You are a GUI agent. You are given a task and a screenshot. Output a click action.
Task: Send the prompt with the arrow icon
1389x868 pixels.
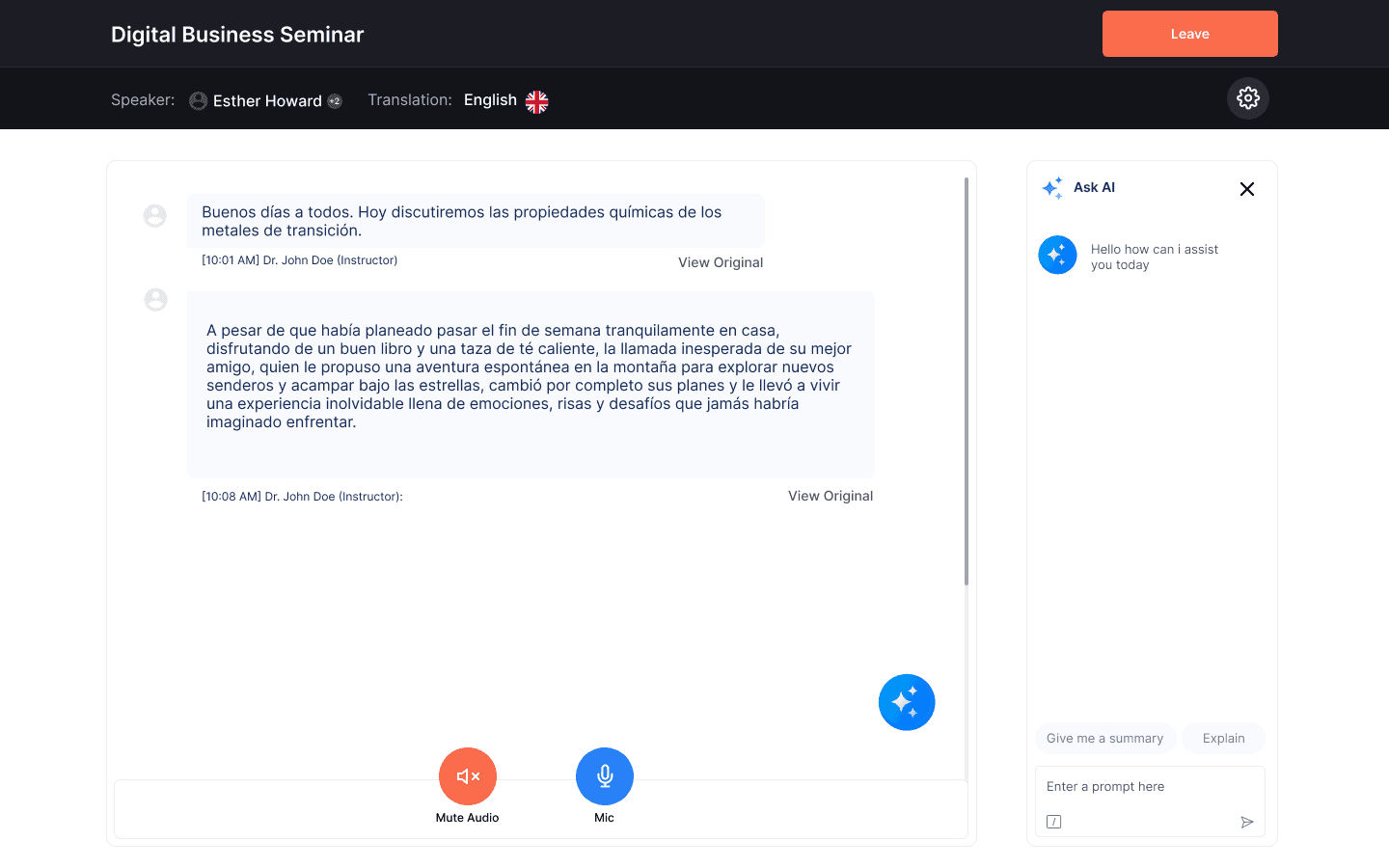[1247, 822]
